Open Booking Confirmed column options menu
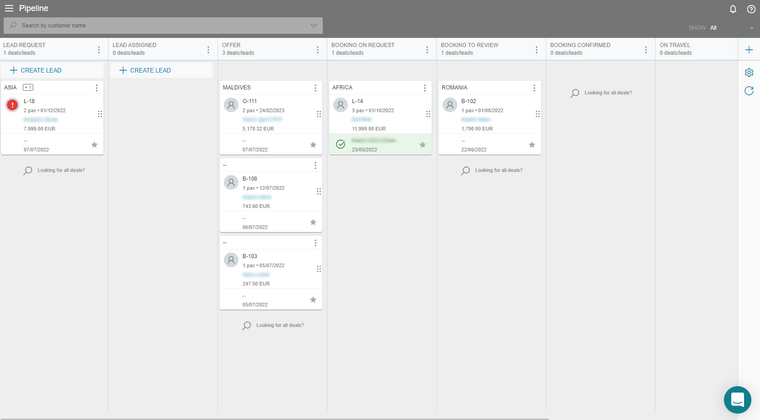 click(x=646, y=49)
